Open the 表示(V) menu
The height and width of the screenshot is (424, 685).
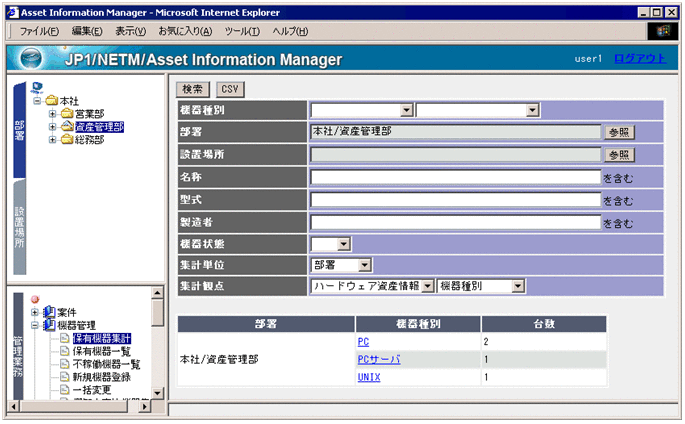130,31
